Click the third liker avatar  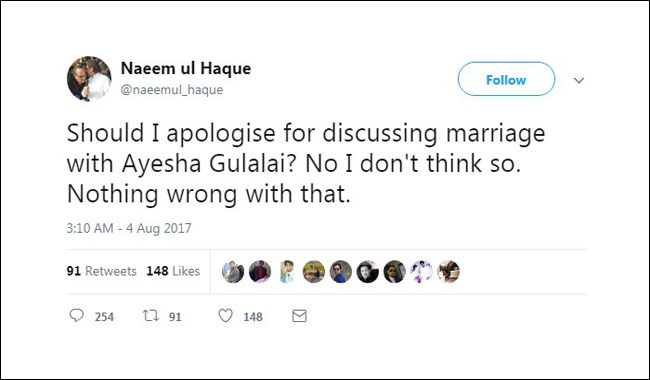pos(287,272)
